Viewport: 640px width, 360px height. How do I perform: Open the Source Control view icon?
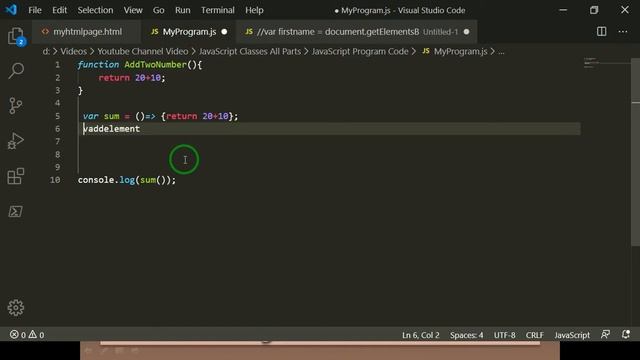[x=16, y=106]
